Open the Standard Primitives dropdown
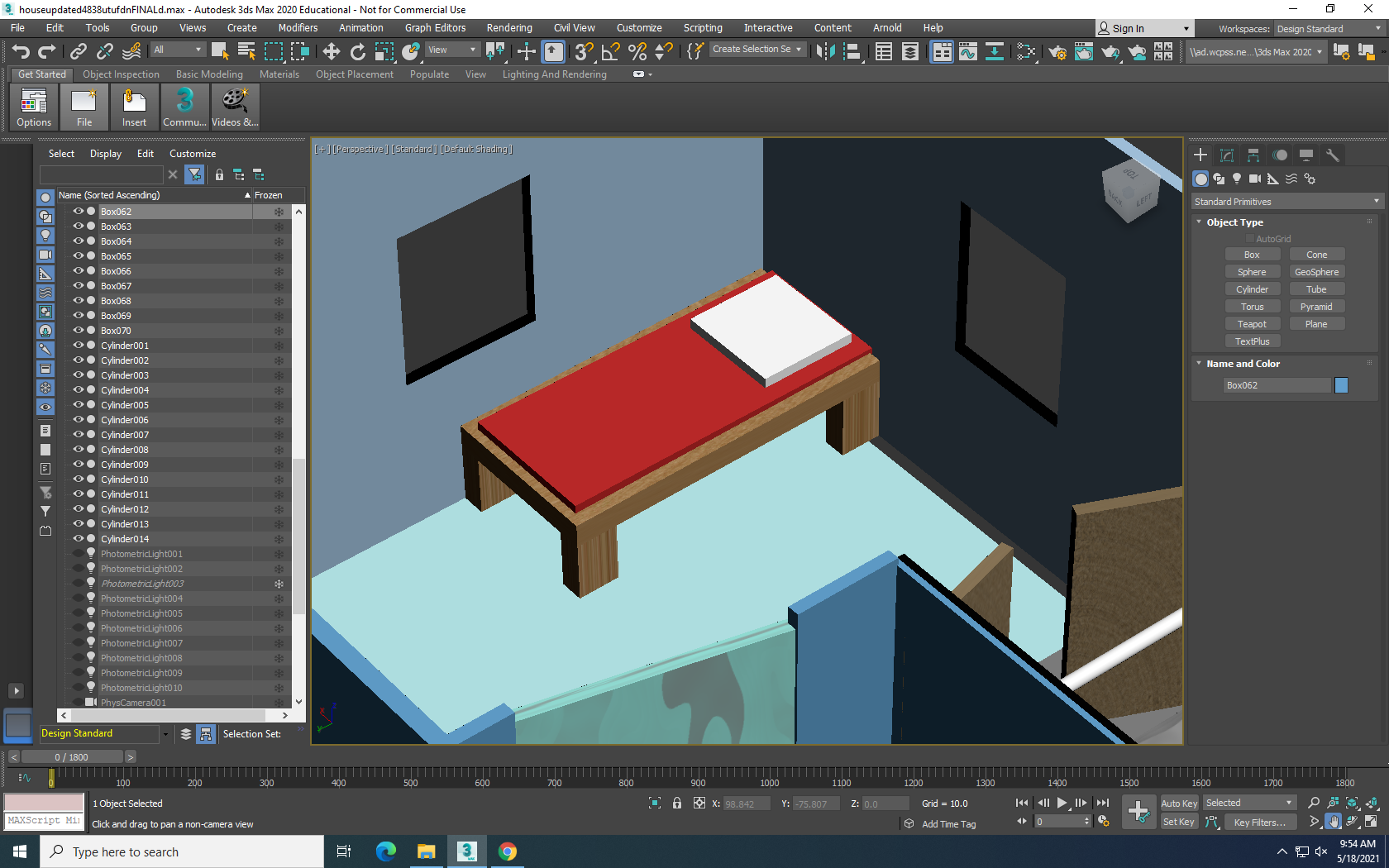1389x868 pixels. [x=1286, y=201]
